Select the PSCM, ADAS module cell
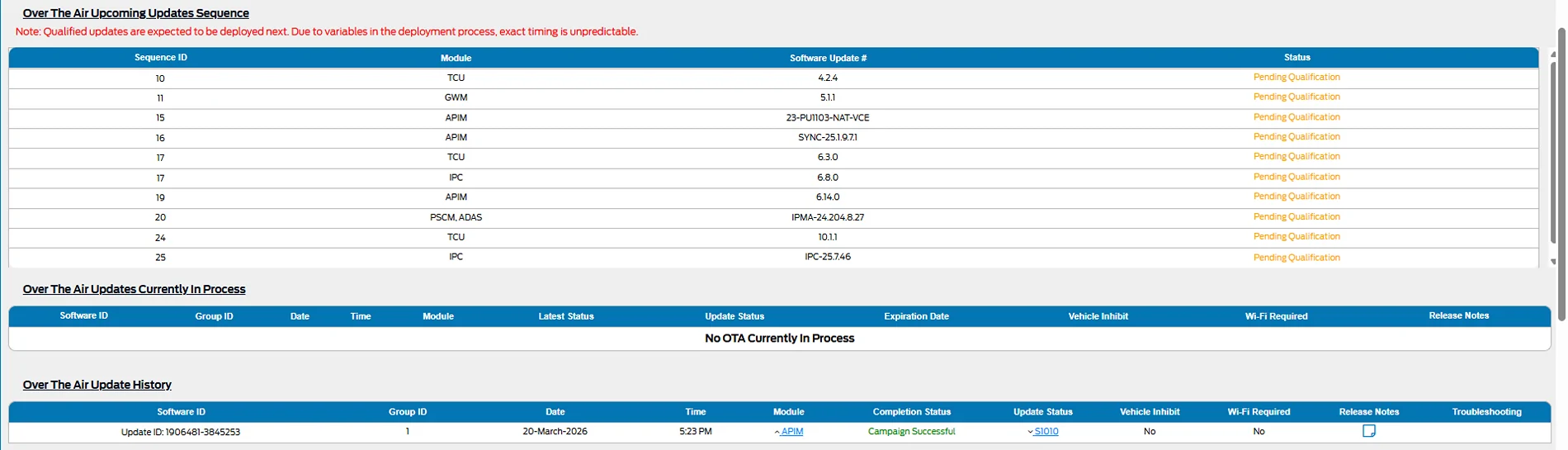This screenshot has height=450, width=1568. click(456, 217)
